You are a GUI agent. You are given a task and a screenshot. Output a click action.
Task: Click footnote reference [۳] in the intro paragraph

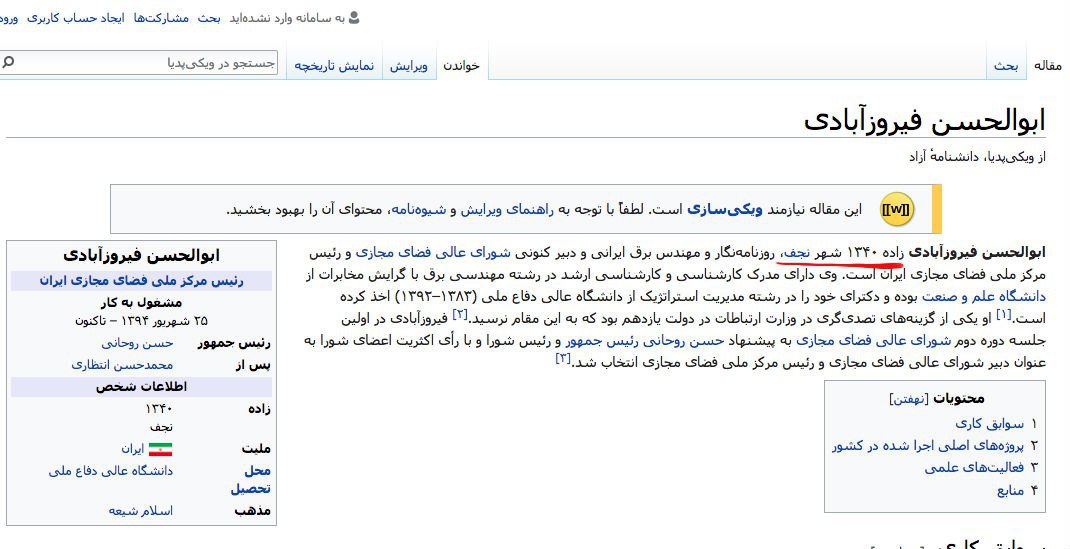pos(563,358)
